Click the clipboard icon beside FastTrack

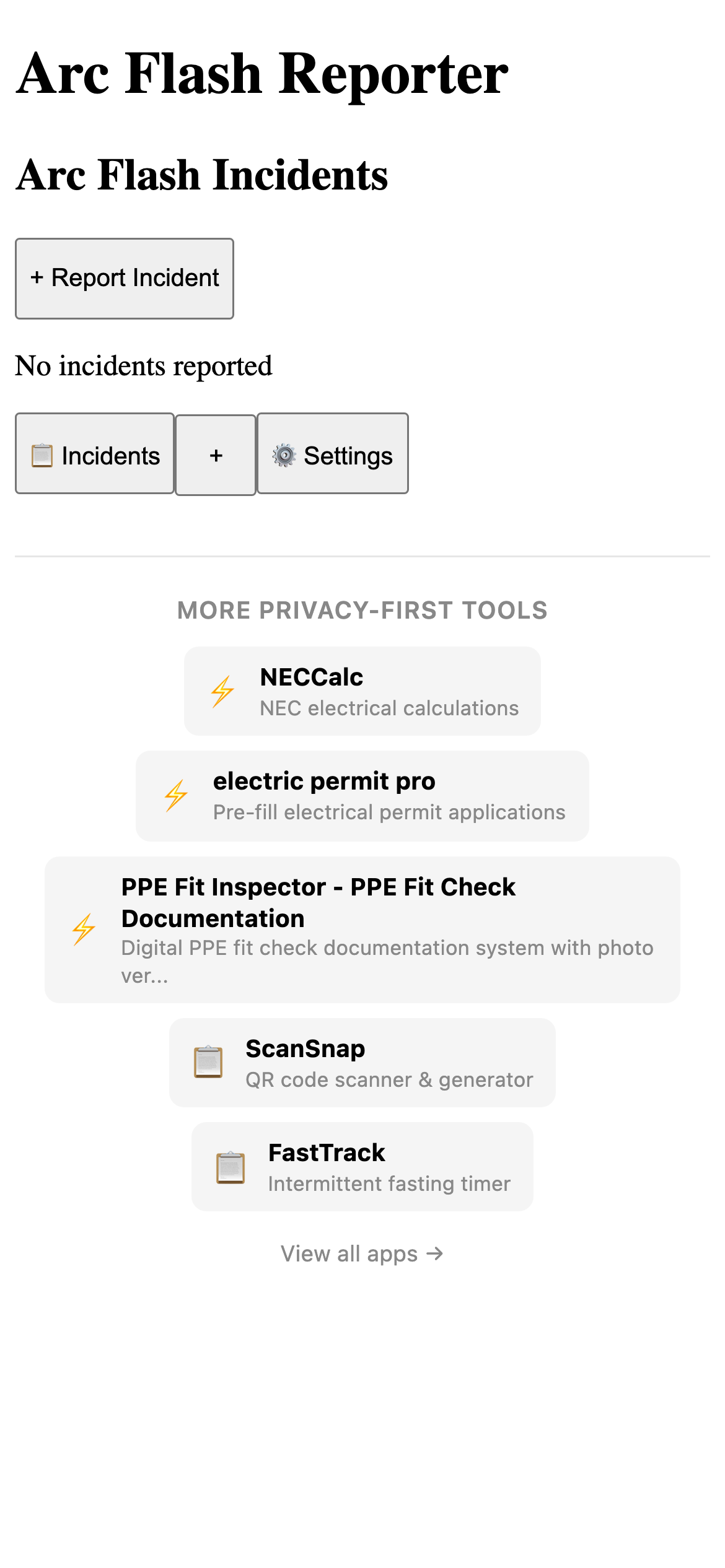[x=230, y=1167]
